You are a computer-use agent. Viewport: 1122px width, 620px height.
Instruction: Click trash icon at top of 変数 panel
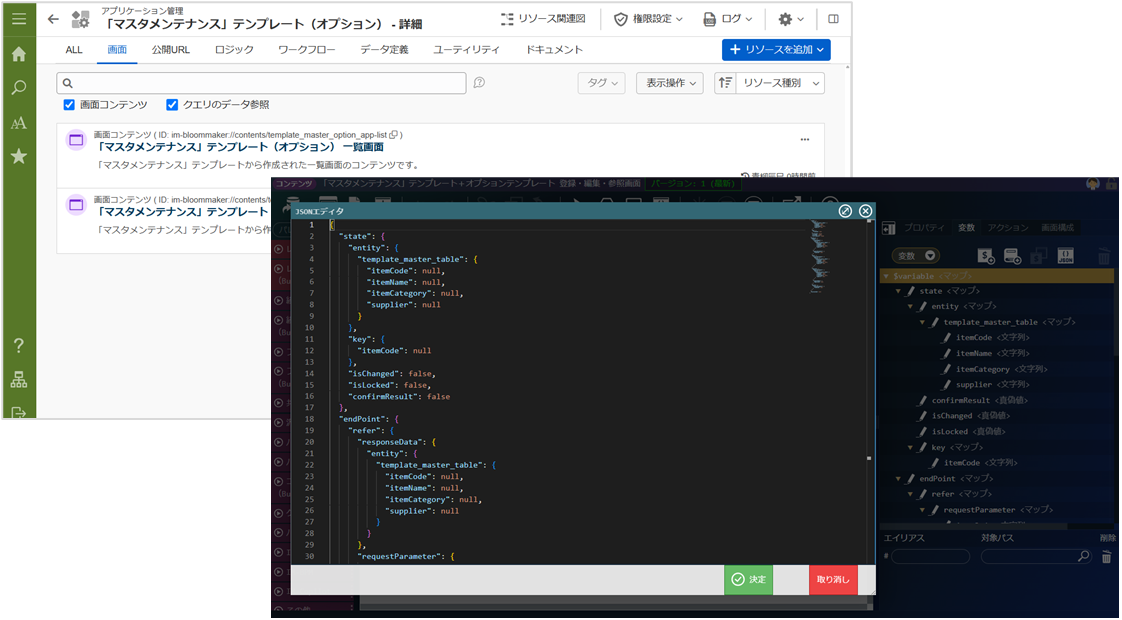point(1104,256)
